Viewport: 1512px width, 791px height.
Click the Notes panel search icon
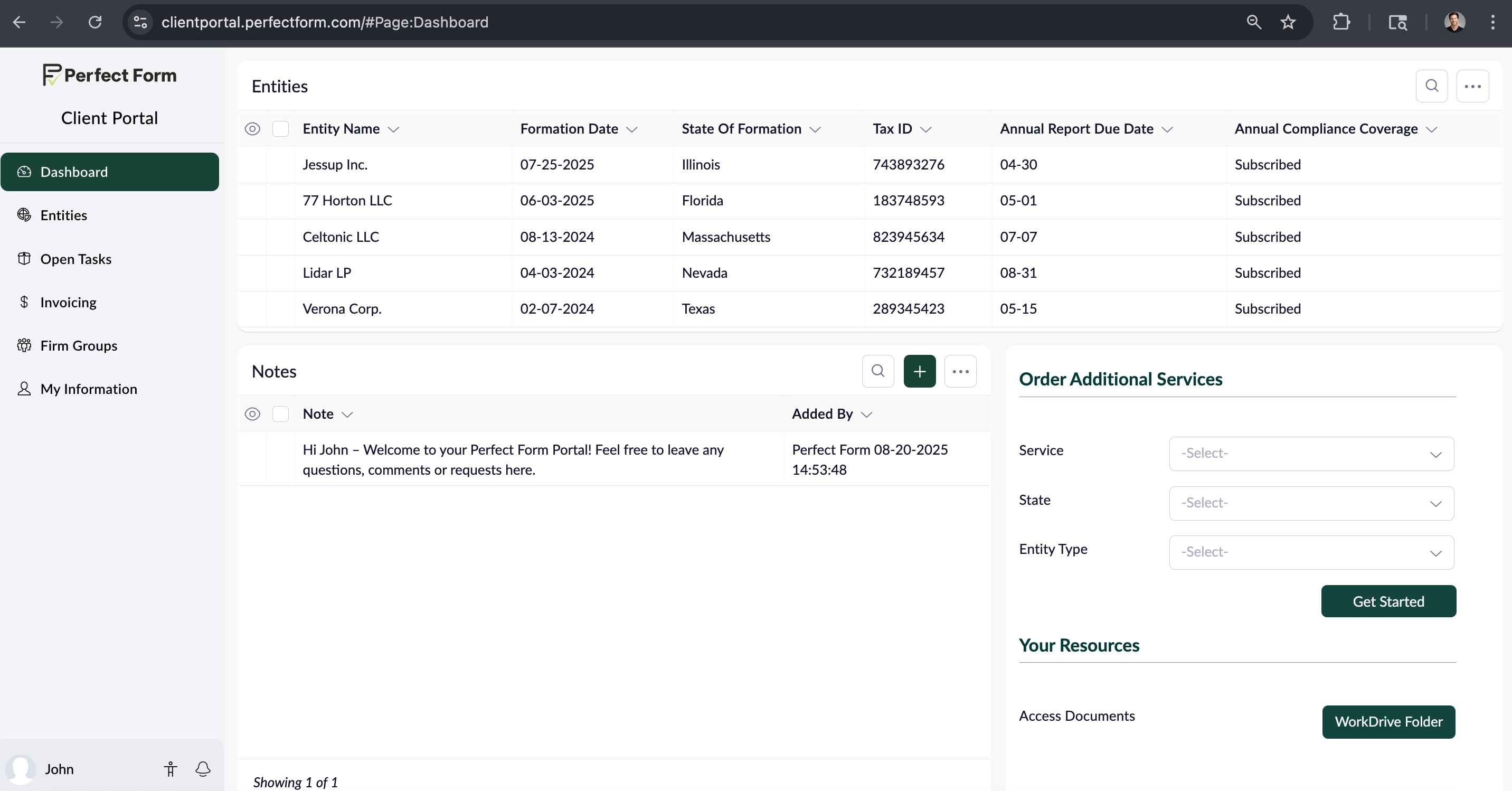click(x=877, y=371)
